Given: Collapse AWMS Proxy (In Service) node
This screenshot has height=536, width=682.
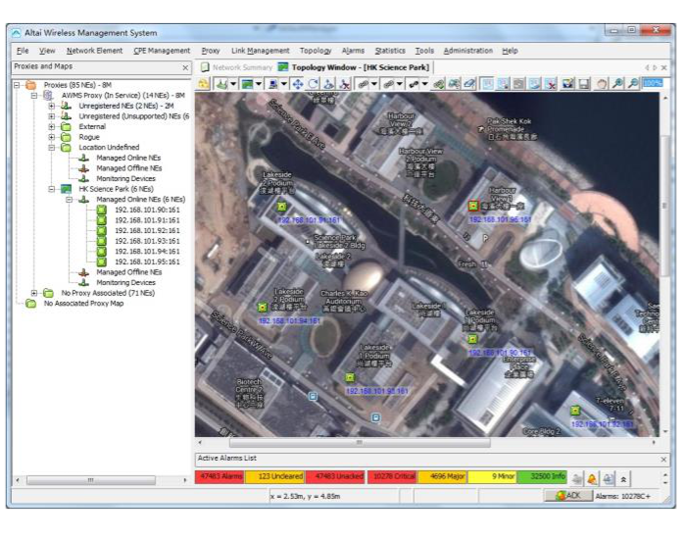Looking at the screenshot, I should [x=34, y=95].
